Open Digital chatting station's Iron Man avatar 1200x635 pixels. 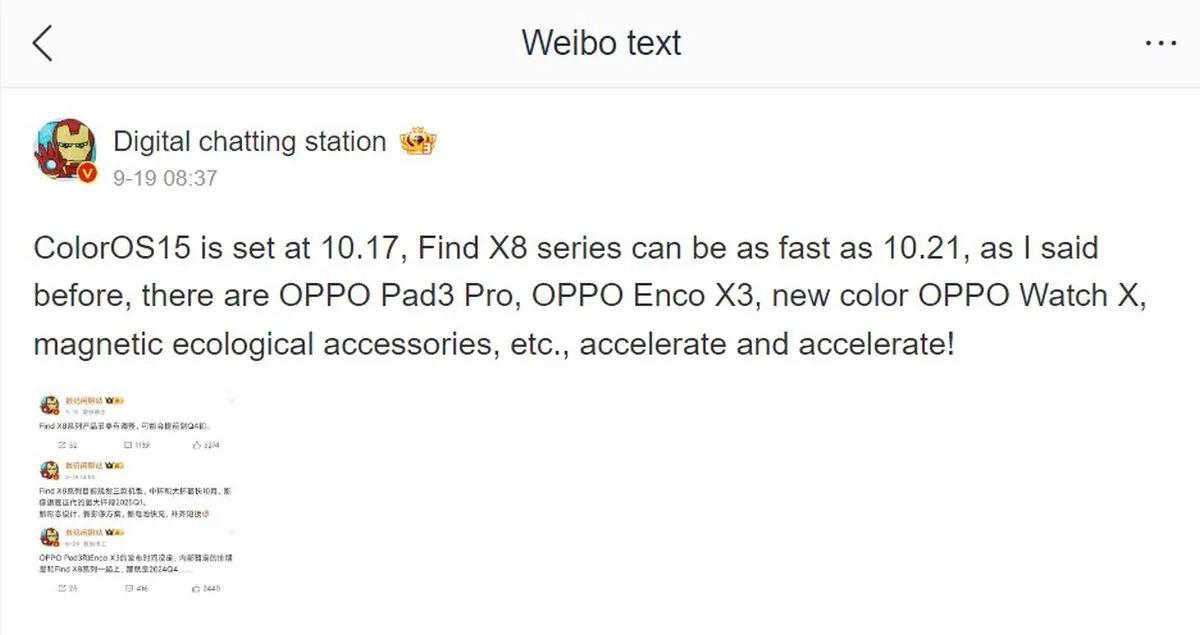pyautogui.click(x=66, y=152)
